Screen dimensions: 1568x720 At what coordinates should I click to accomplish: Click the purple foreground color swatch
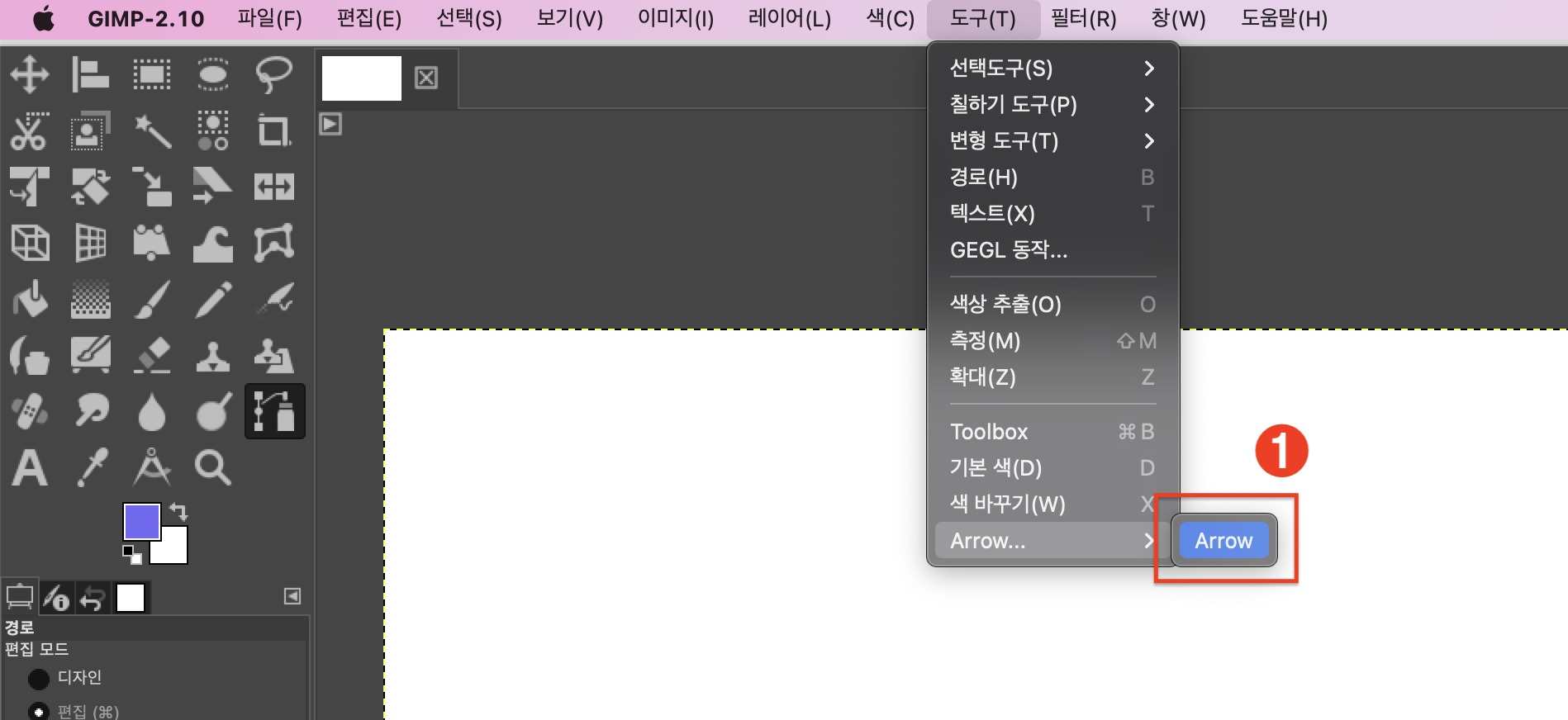141,522
